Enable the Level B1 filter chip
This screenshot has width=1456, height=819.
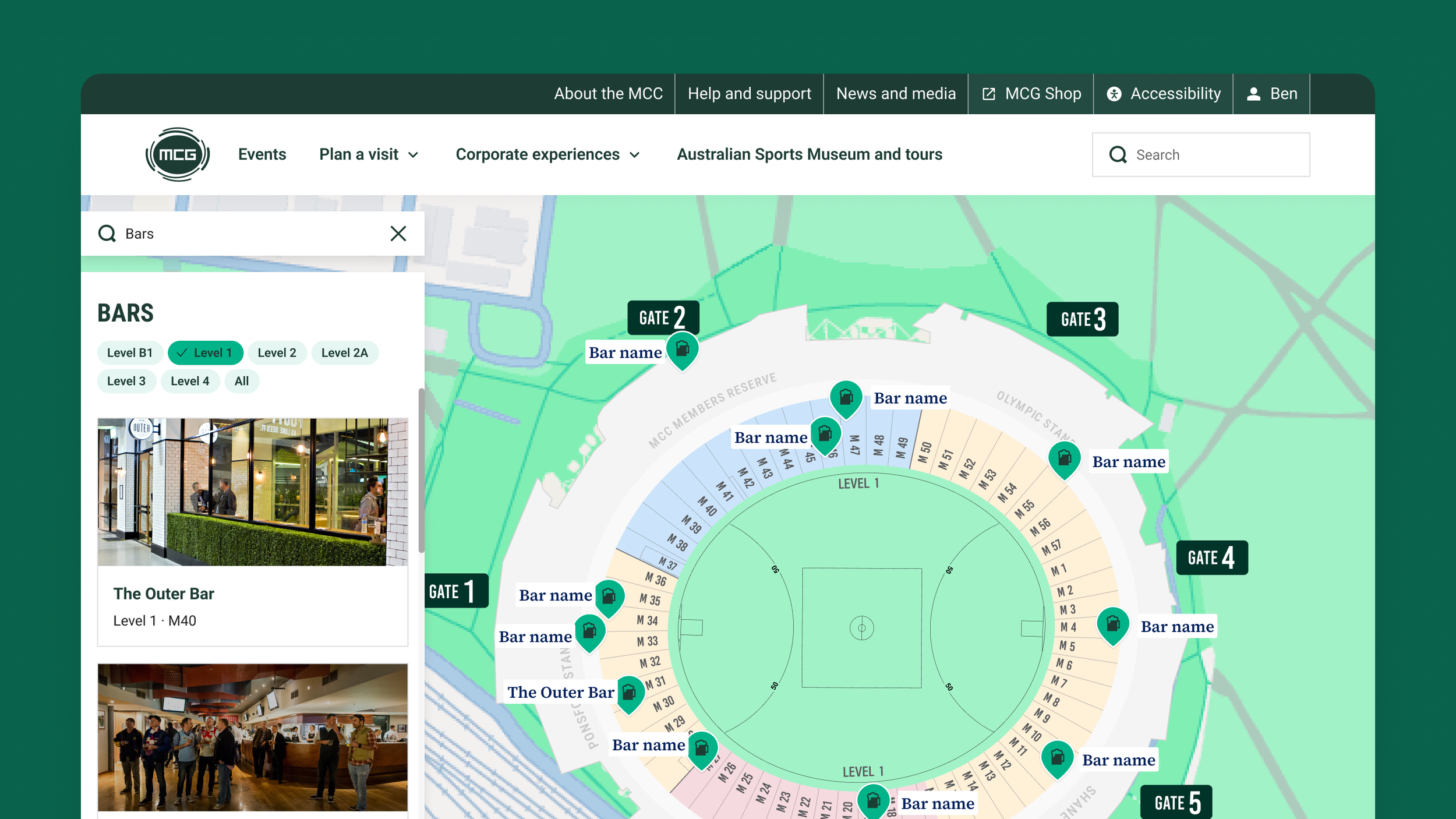click(x=129, y=353)
